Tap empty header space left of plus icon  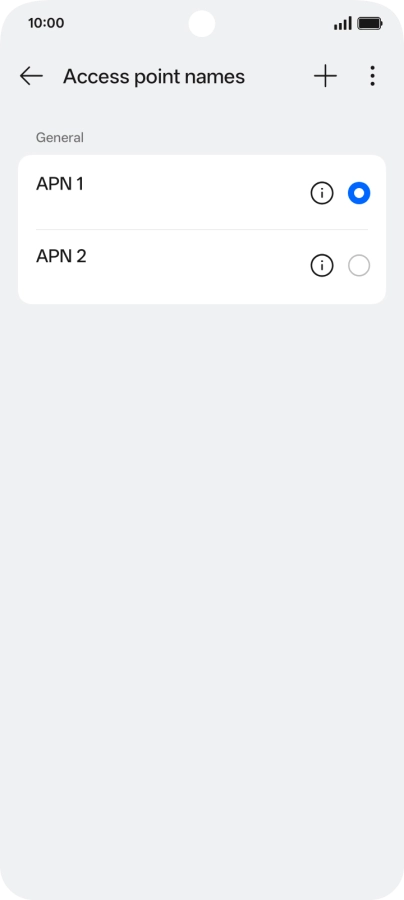point(278,76)
